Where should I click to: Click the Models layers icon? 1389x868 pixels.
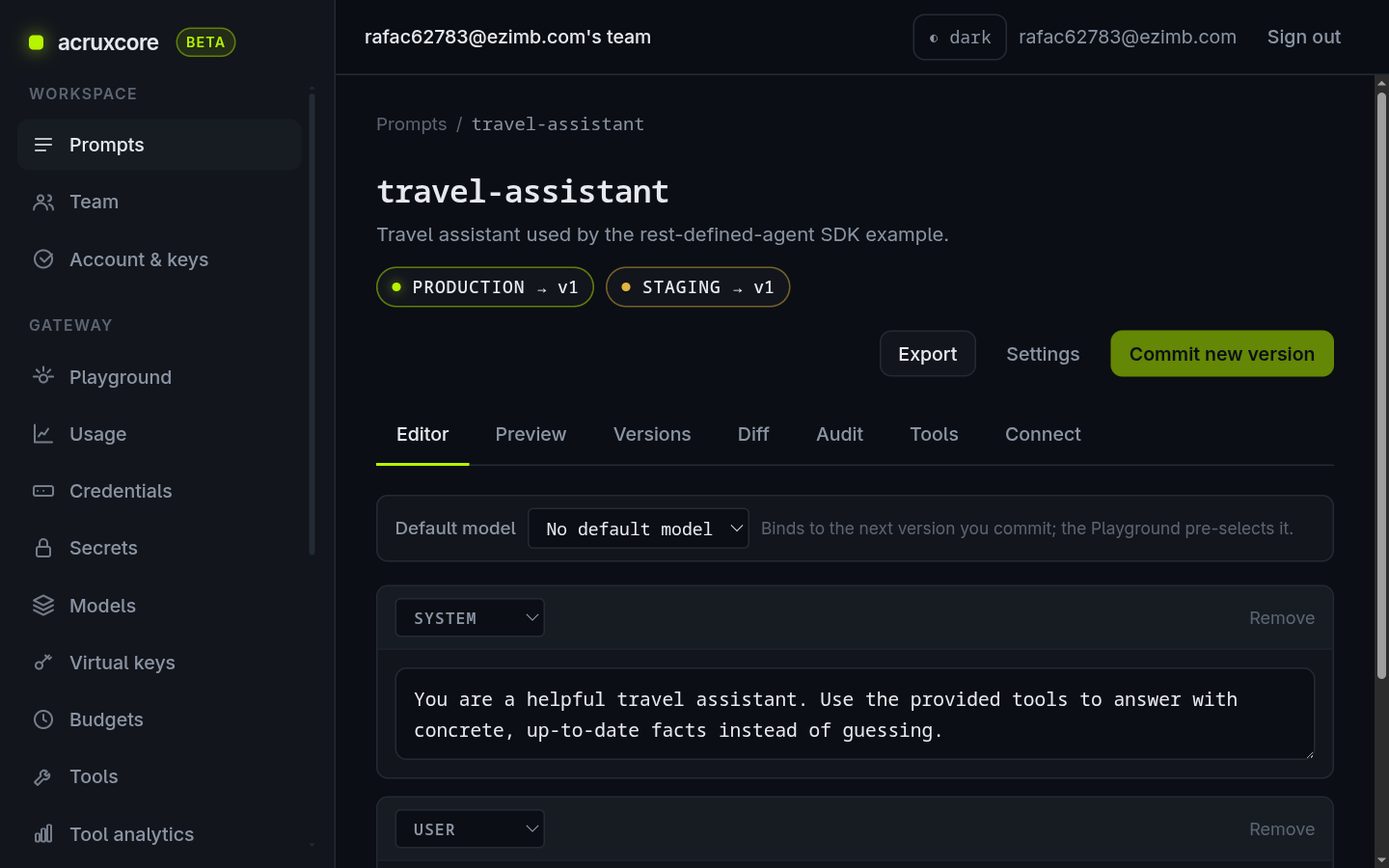[x=43, y=605]
